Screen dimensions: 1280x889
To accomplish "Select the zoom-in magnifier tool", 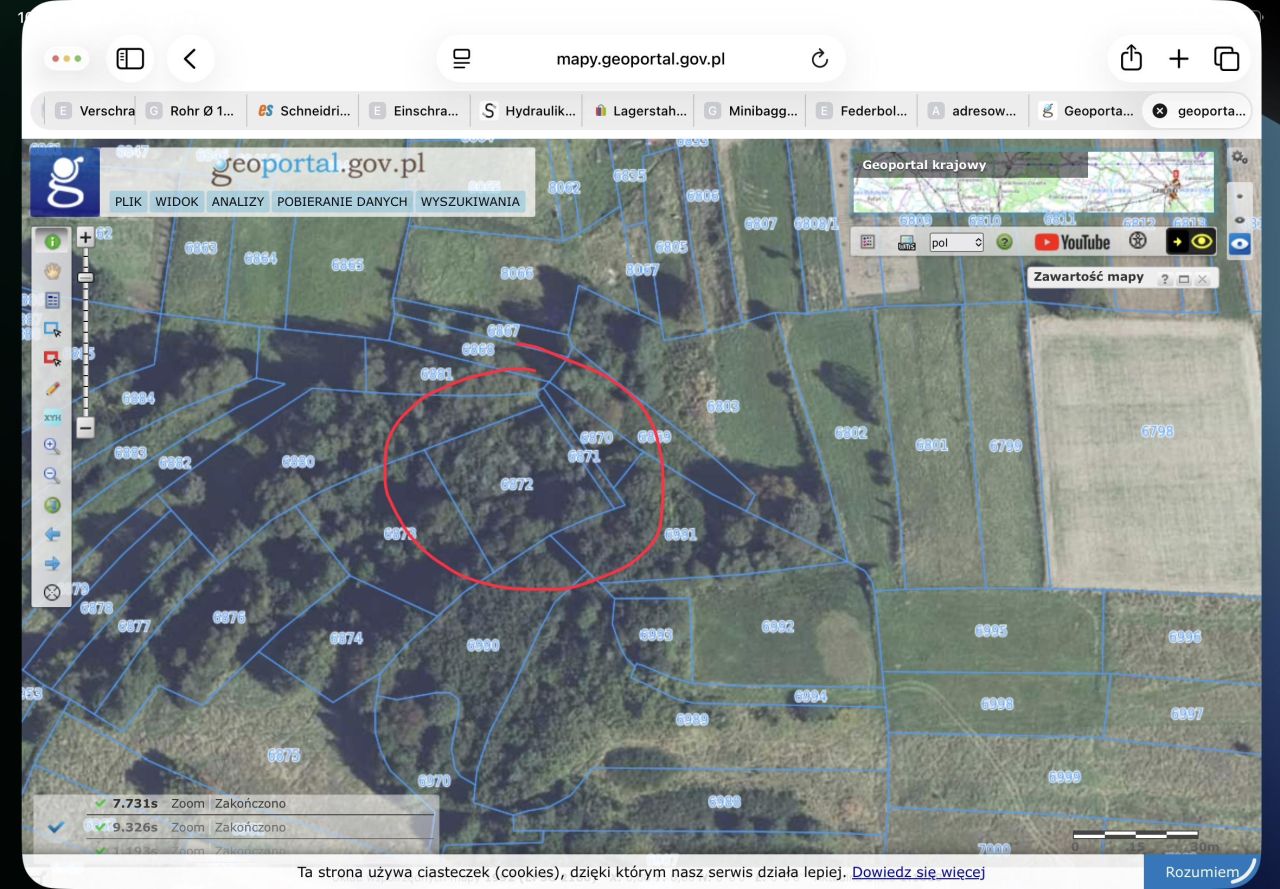I will click(x=52, y=446).
